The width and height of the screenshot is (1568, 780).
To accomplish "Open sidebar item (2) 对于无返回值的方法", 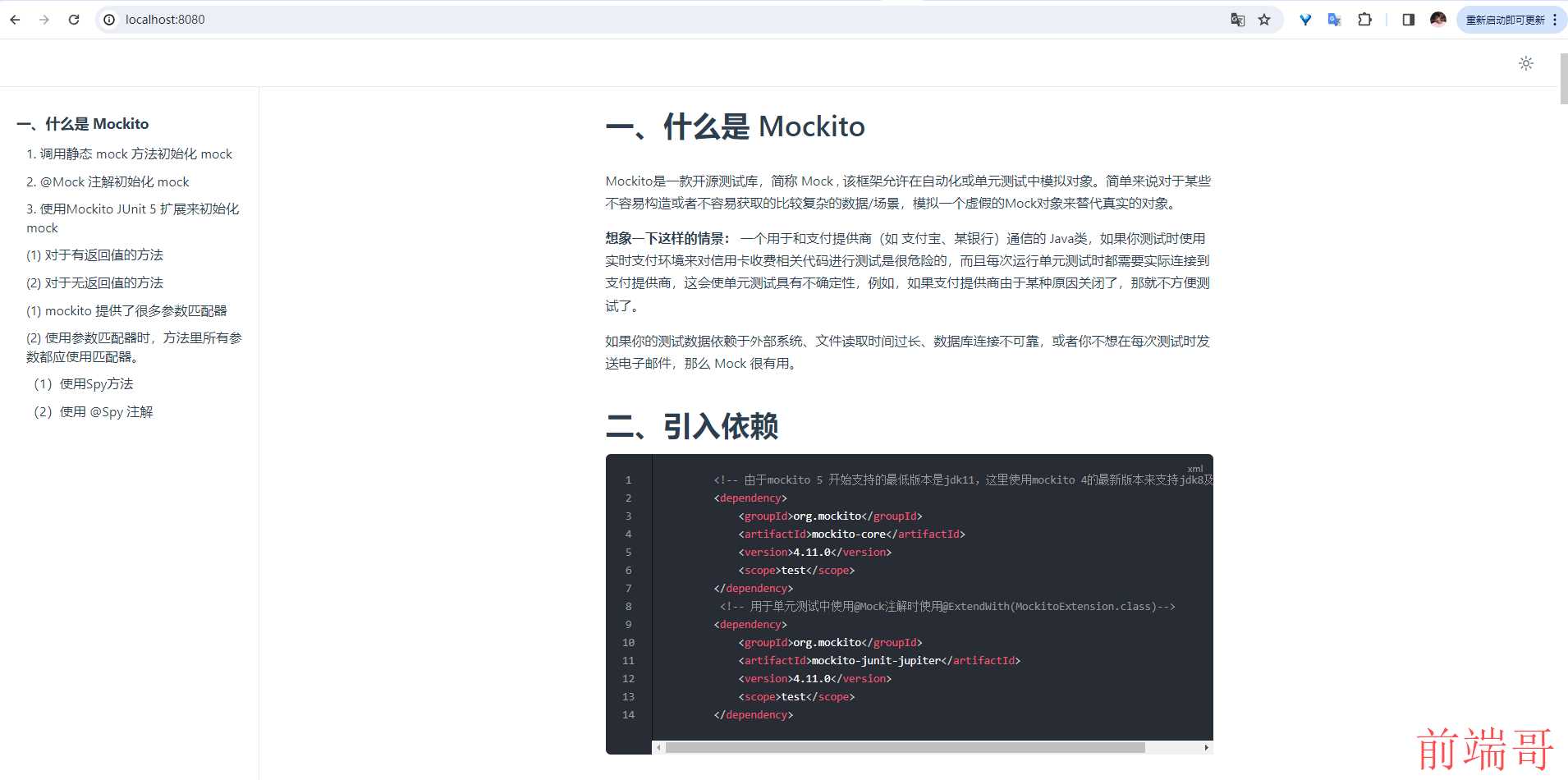I will [x=94, y=283].
